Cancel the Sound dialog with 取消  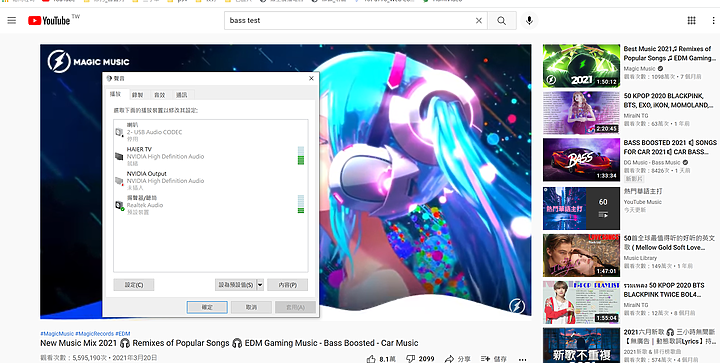[251, 307]
